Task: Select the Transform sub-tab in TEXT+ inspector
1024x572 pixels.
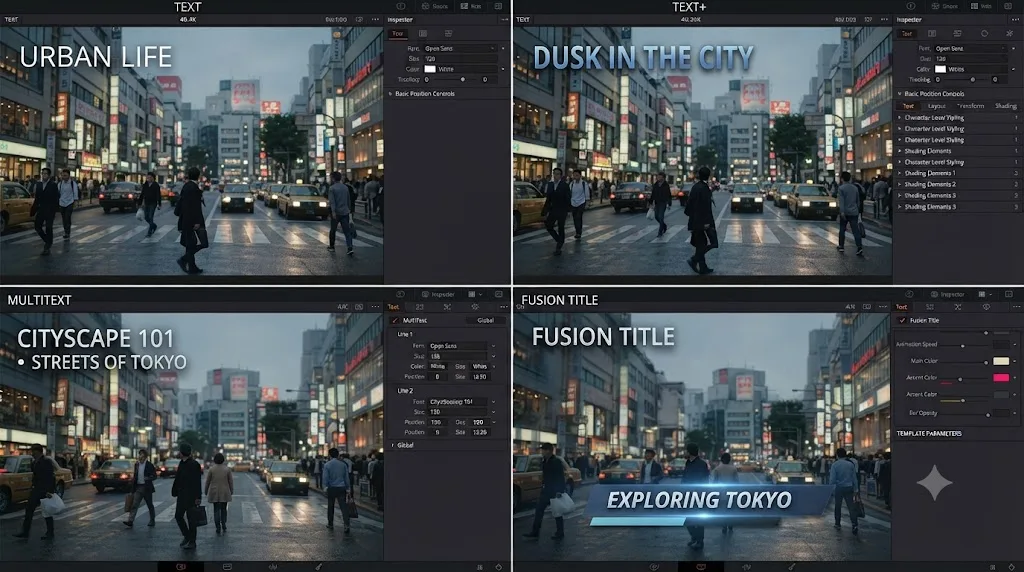Action: coord(970,106)
